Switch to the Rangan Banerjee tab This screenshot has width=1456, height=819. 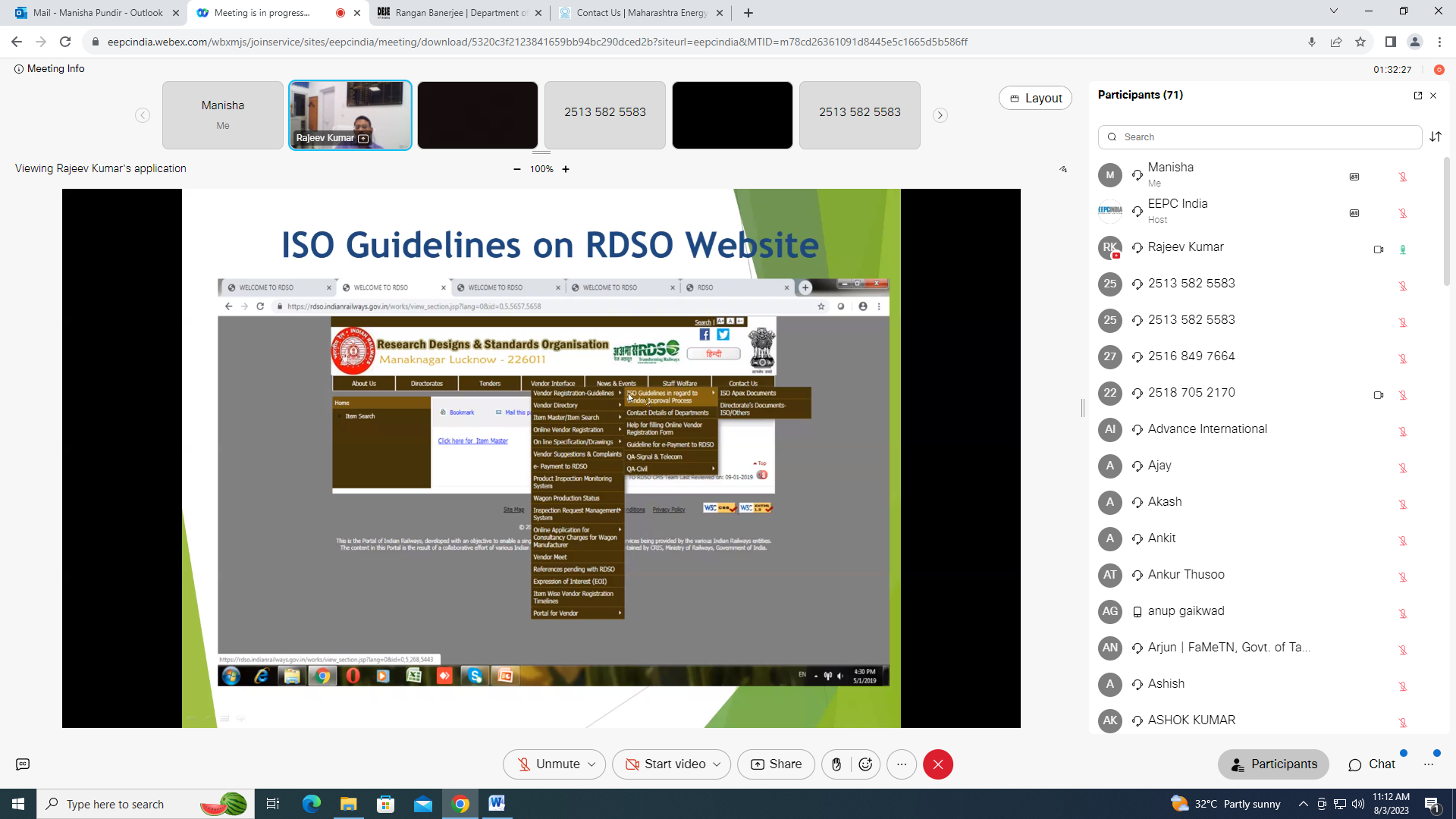pos(460,13)
